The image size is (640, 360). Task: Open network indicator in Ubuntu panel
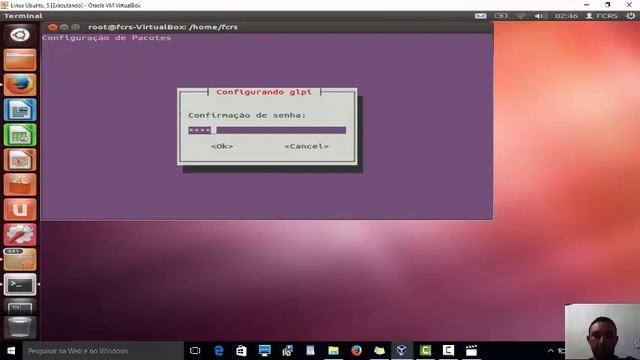point(521,16)
